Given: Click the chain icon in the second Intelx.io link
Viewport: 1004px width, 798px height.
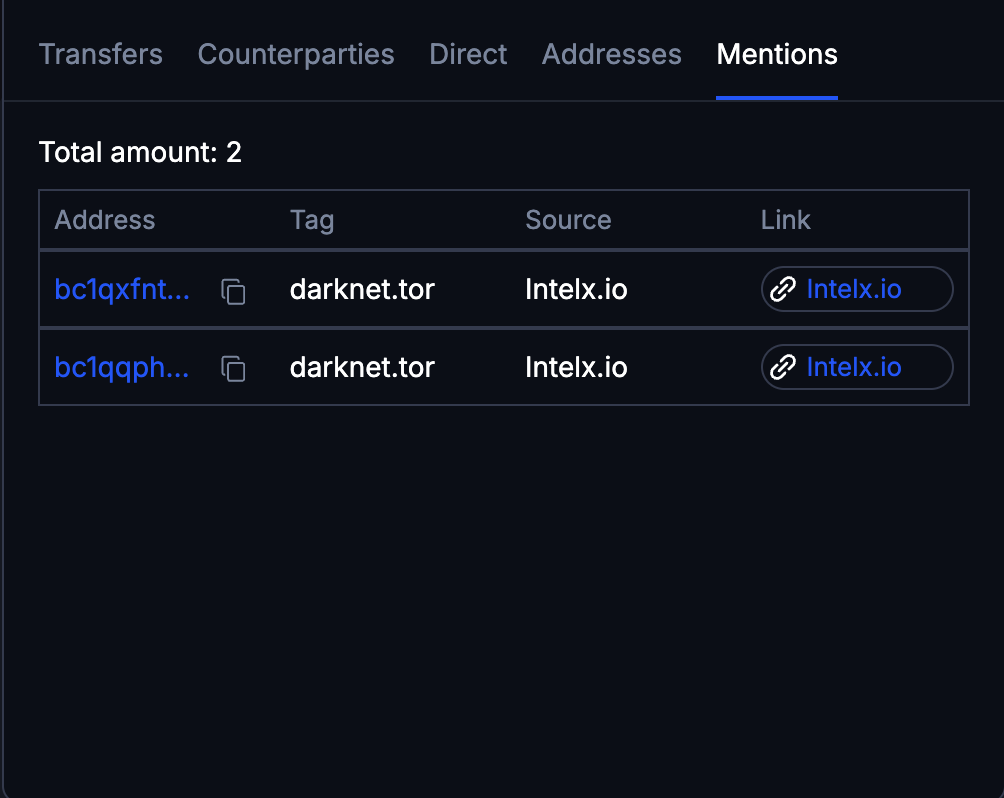Looking at the screenshot, I should click(x=784, y=367).
